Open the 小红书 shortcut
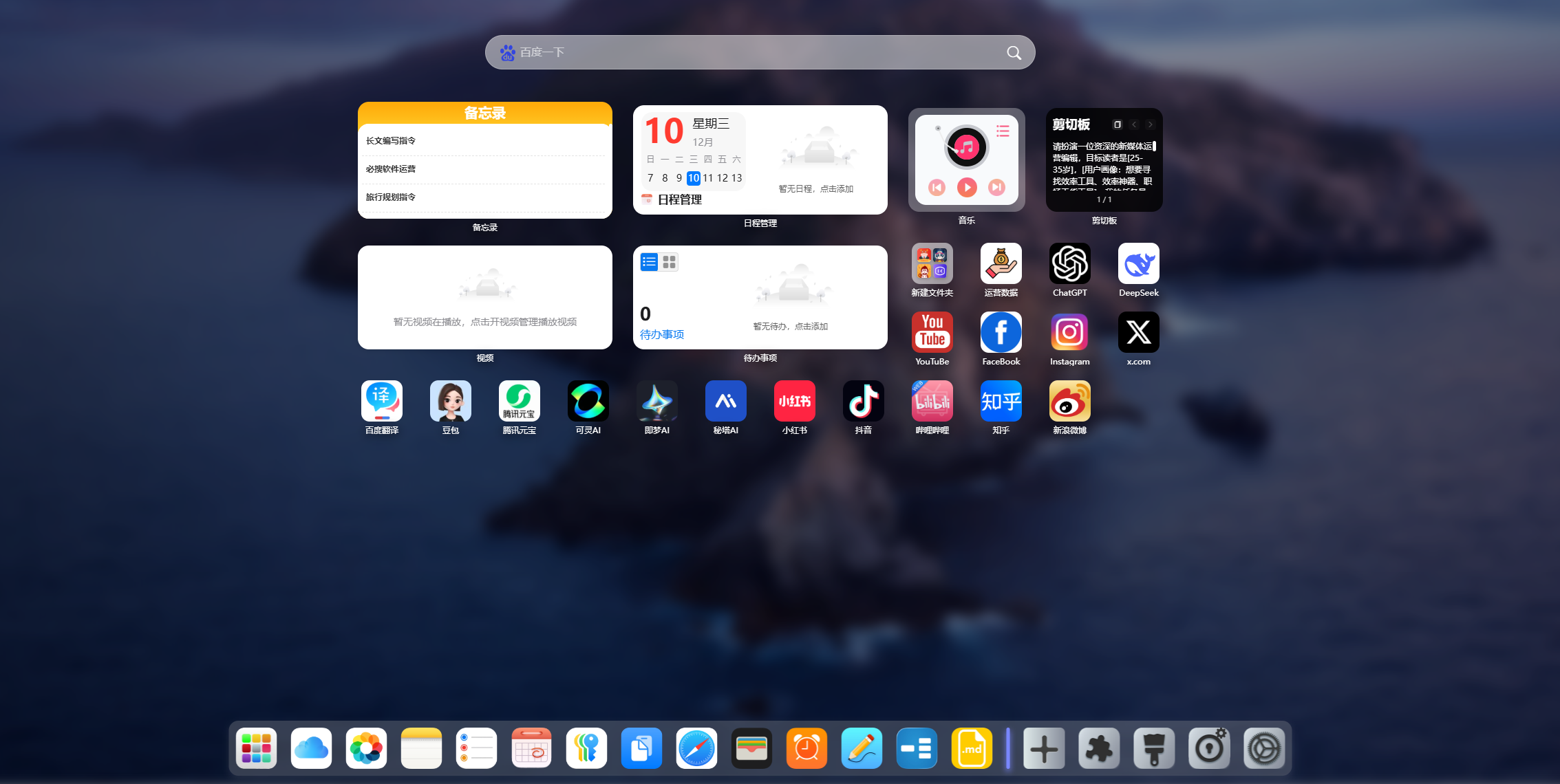This screenshot has width=1560, height=784. click(x=794, y=402)
